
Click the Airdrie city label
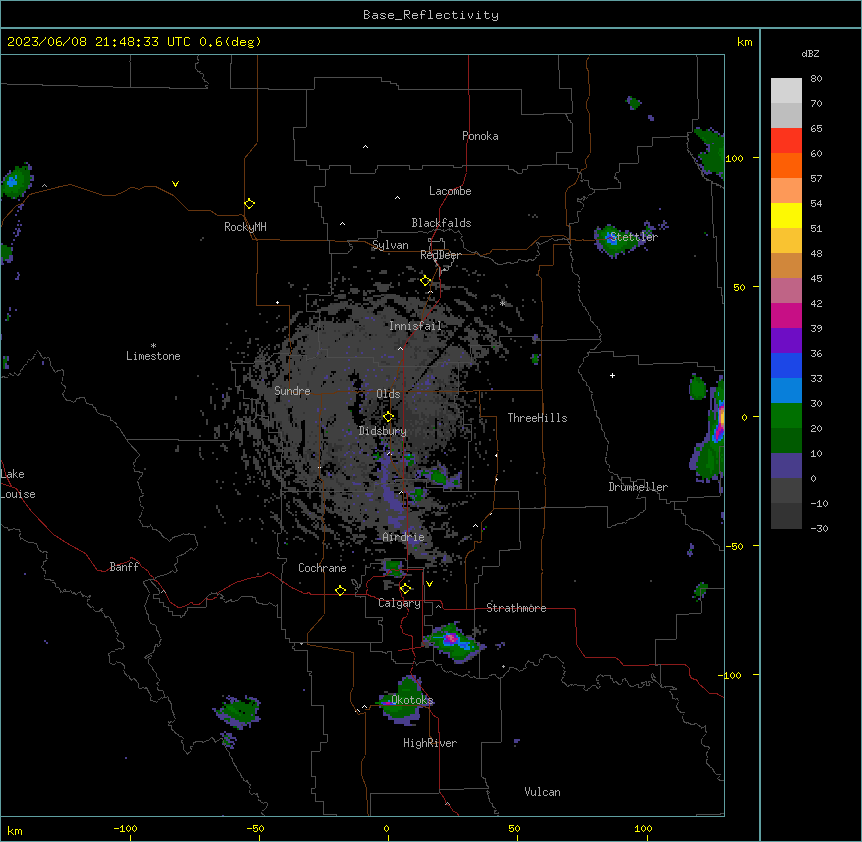coord(403,538)
